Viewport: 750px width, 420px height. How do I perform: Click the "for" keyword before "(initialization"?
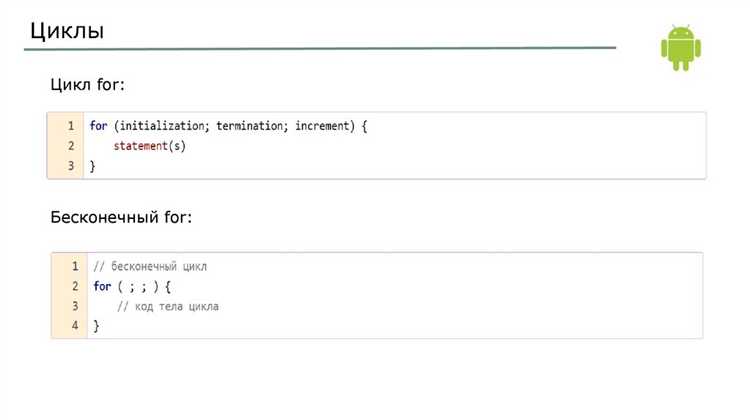pyautogui.click(x=98, y=126)
